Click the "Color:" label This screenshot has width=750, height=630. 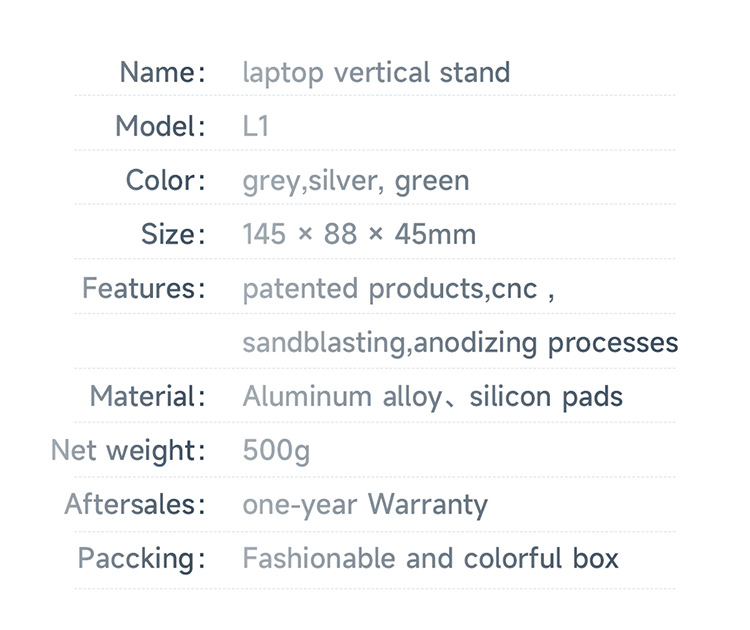point(165,181)
